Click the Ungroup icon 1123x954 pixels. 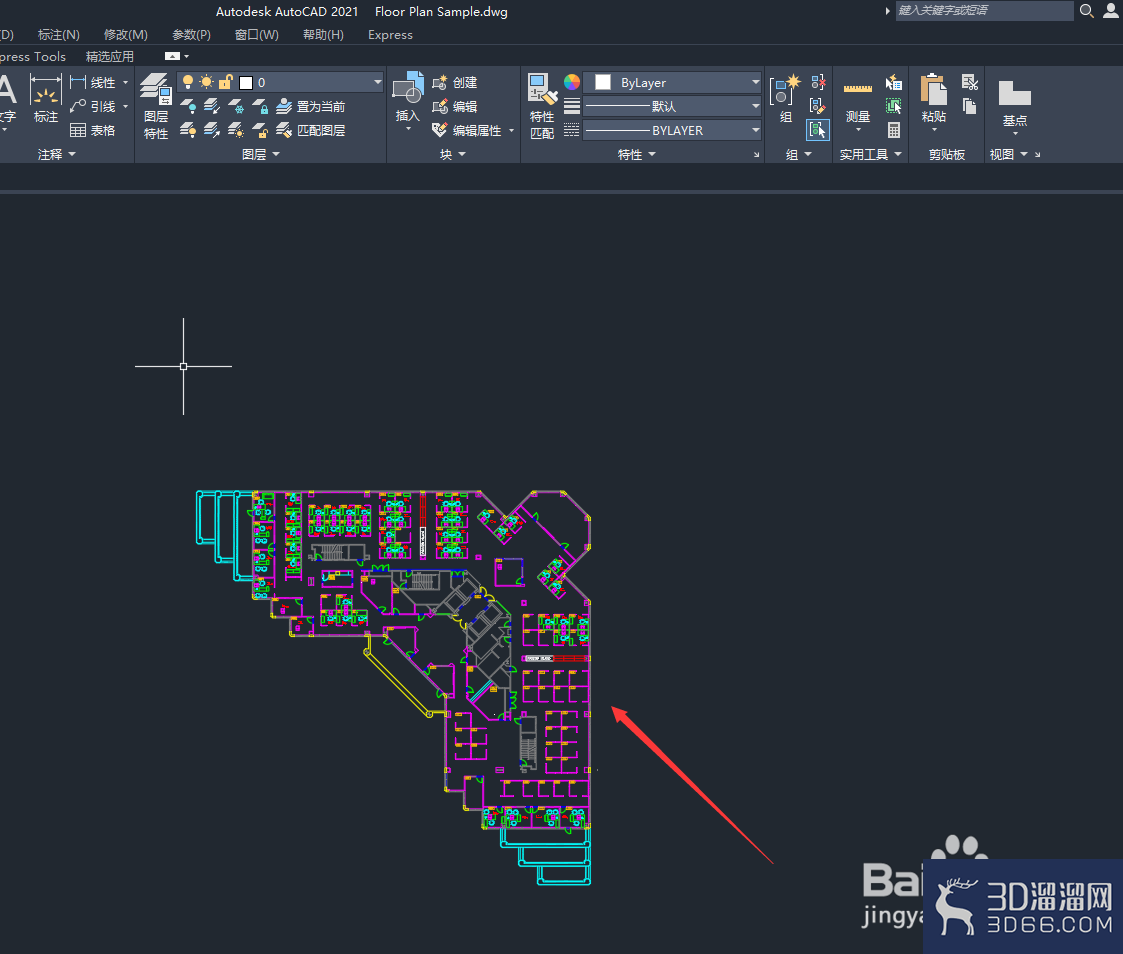818,82
